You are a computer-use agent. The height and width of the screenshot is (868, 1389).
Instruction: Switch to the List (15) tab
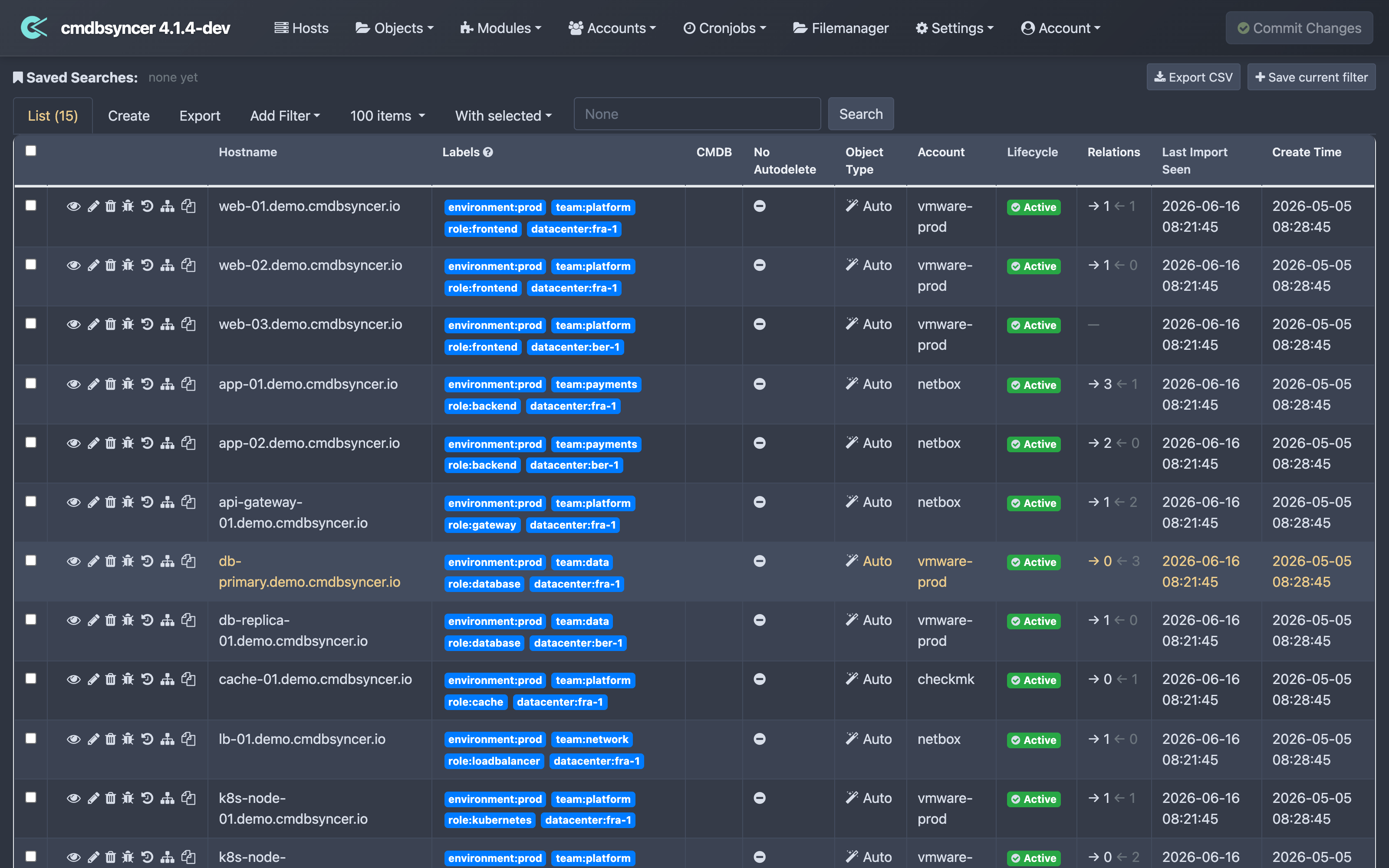[x=53, y=116]
